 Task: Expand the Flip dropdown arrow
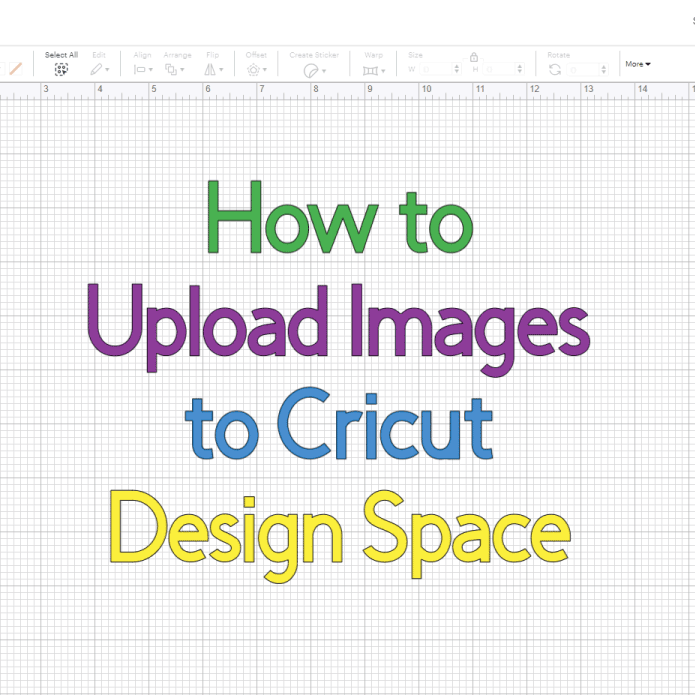coord(221,70)
